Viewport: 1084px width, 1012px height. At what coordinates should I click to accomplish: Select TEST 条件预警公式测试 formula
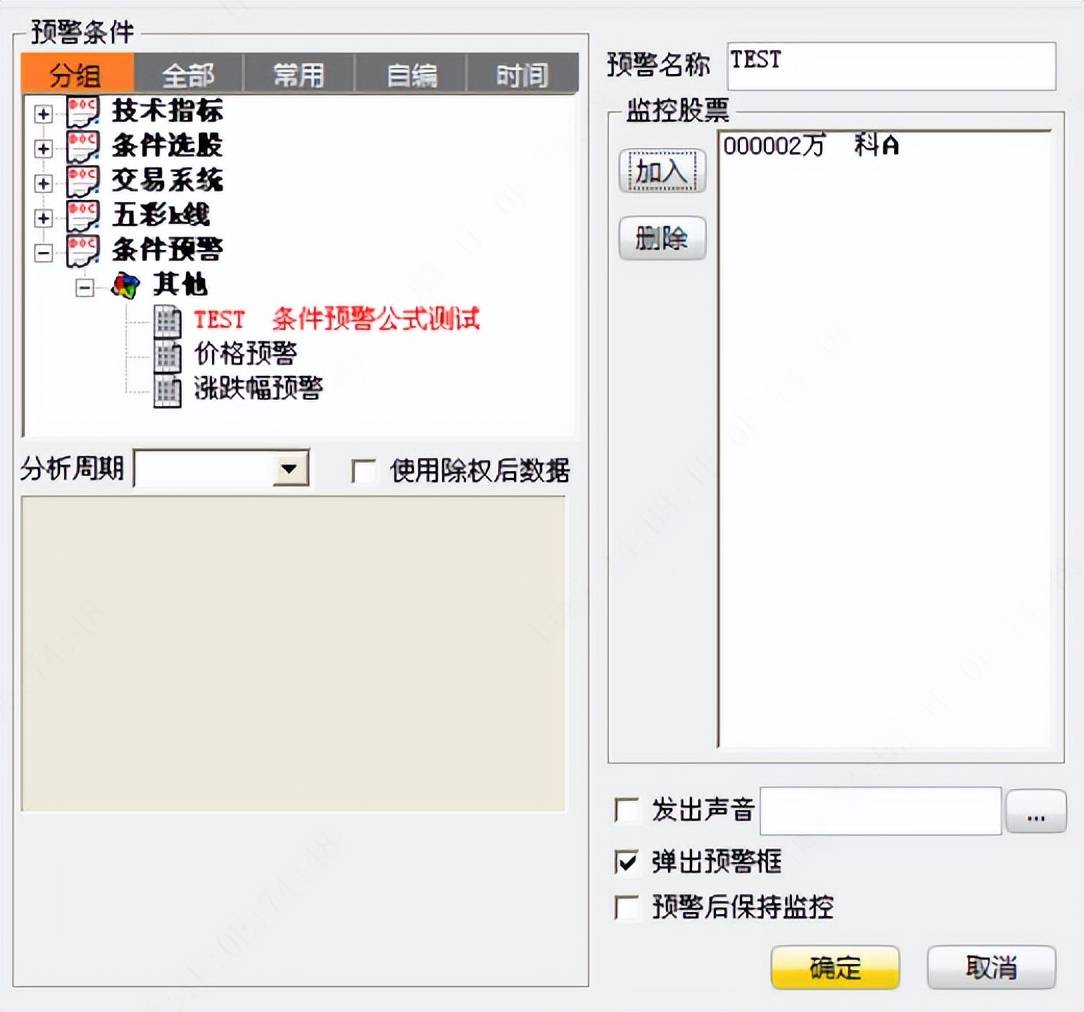coord(337,319)
